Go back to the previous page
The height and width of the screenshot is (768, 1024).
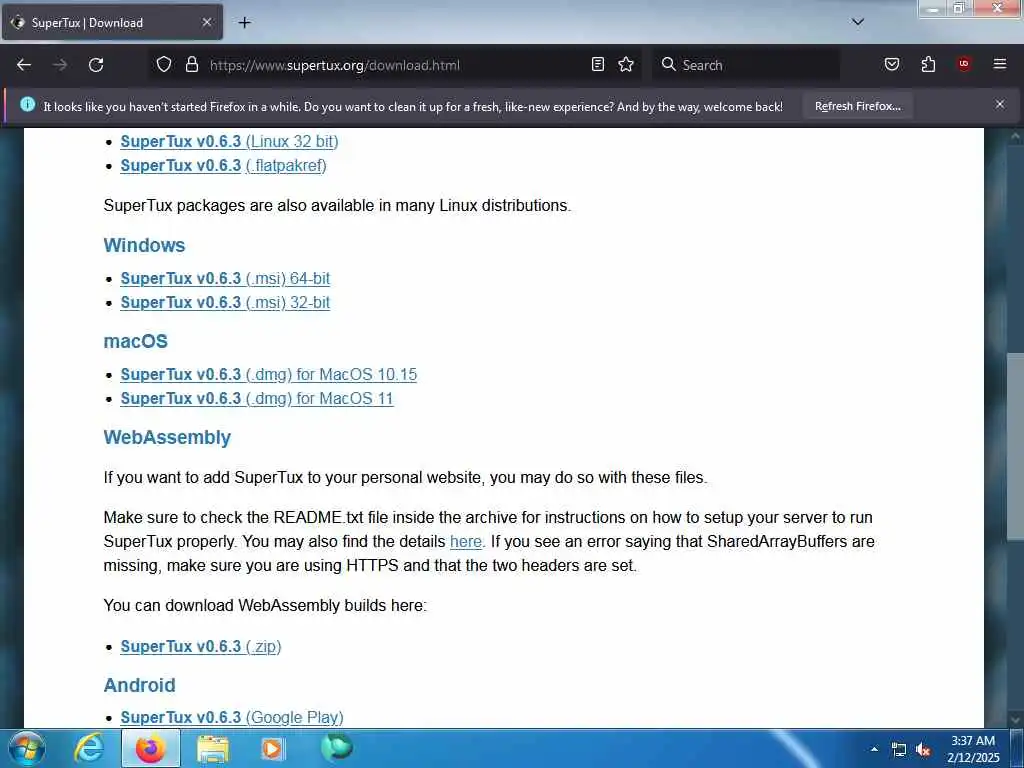coord(24,65)
